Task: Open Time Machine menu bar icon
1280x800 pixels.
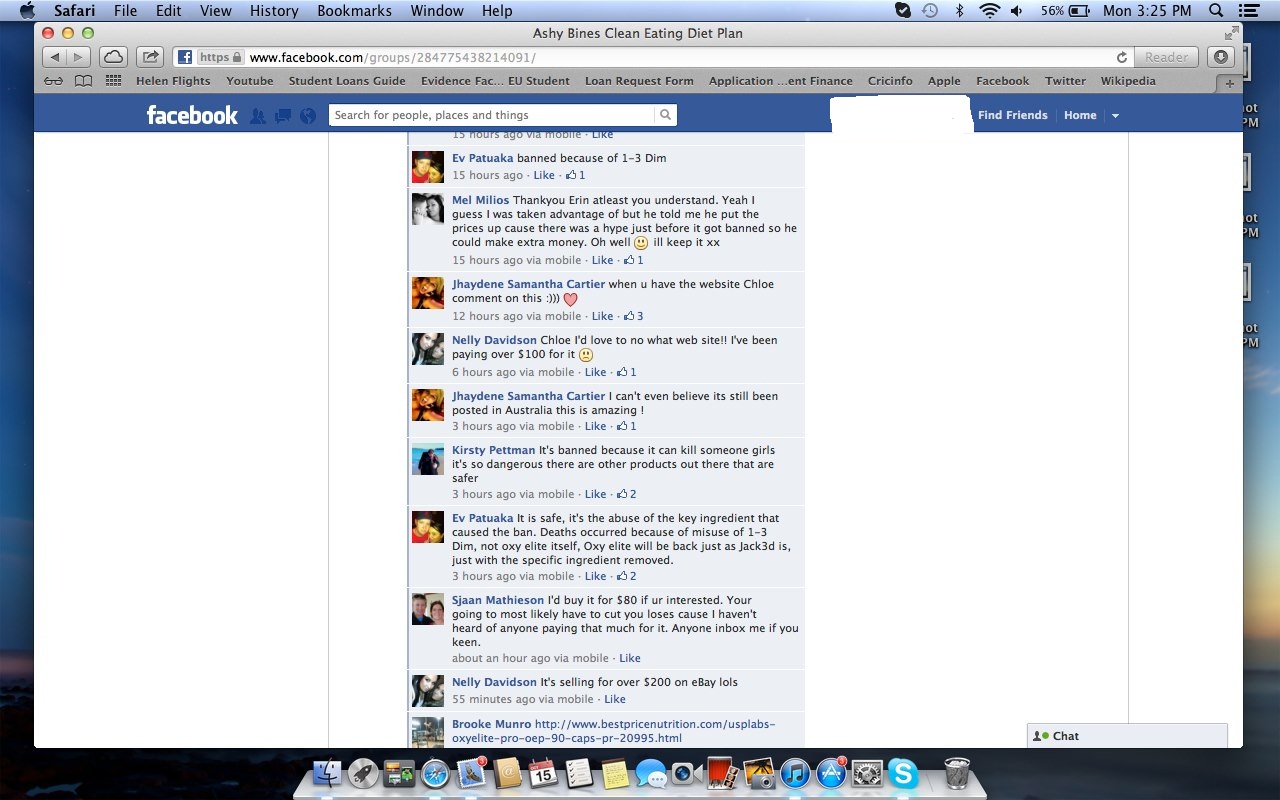Action: pyautogui.click(x=930, y=11)
